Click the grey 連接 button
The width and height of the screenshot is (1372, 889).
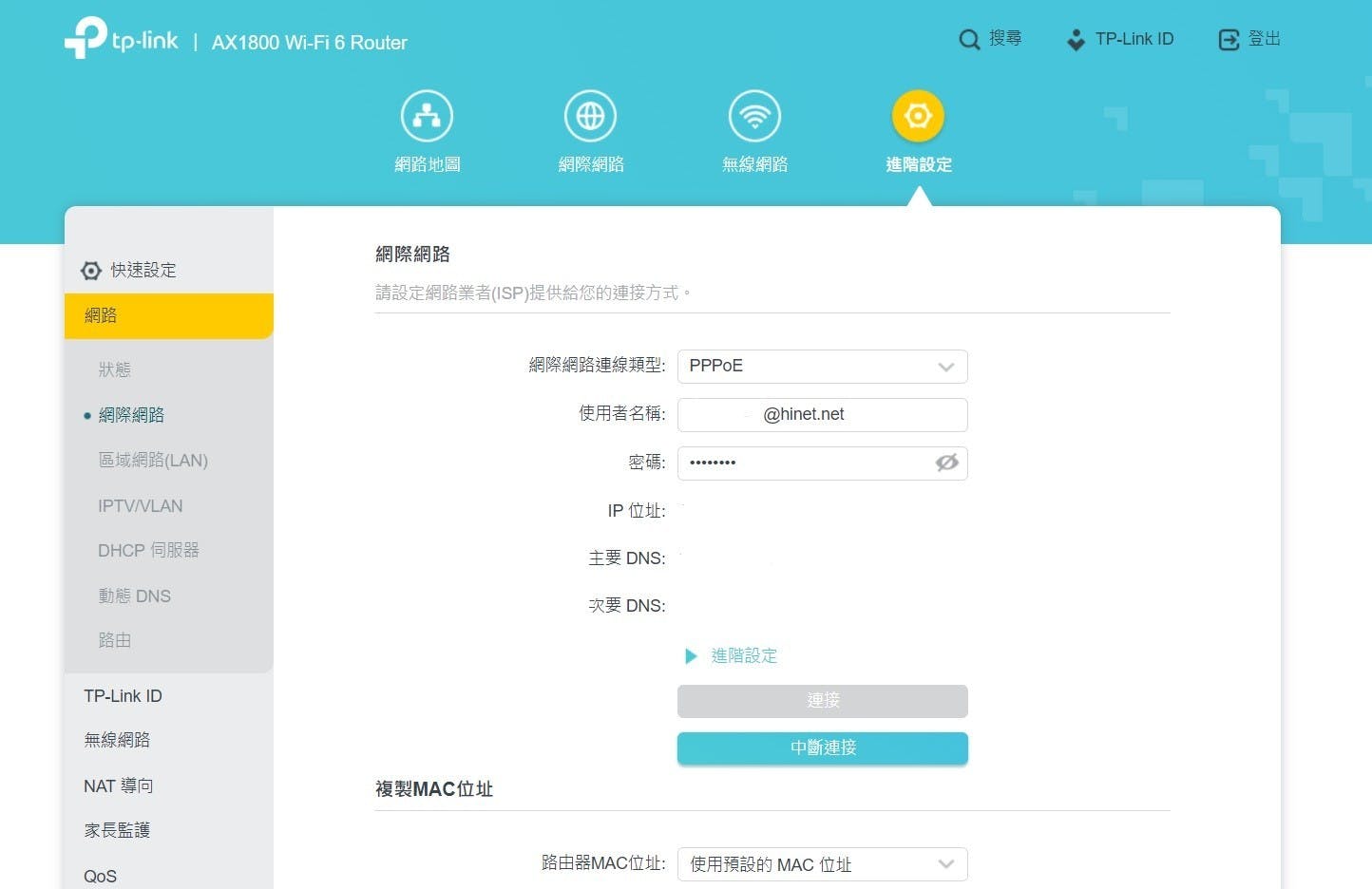822,701
